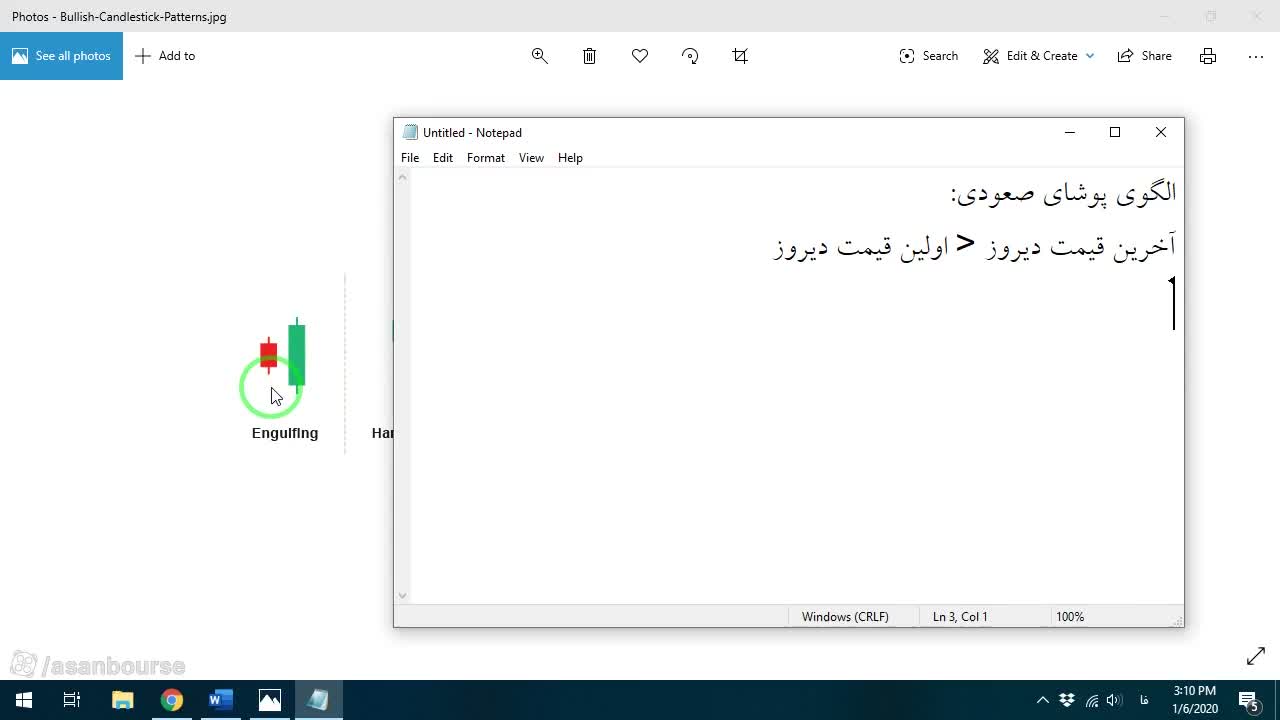Open the clock showing 3:10 PM

[x=1195, y=700]
